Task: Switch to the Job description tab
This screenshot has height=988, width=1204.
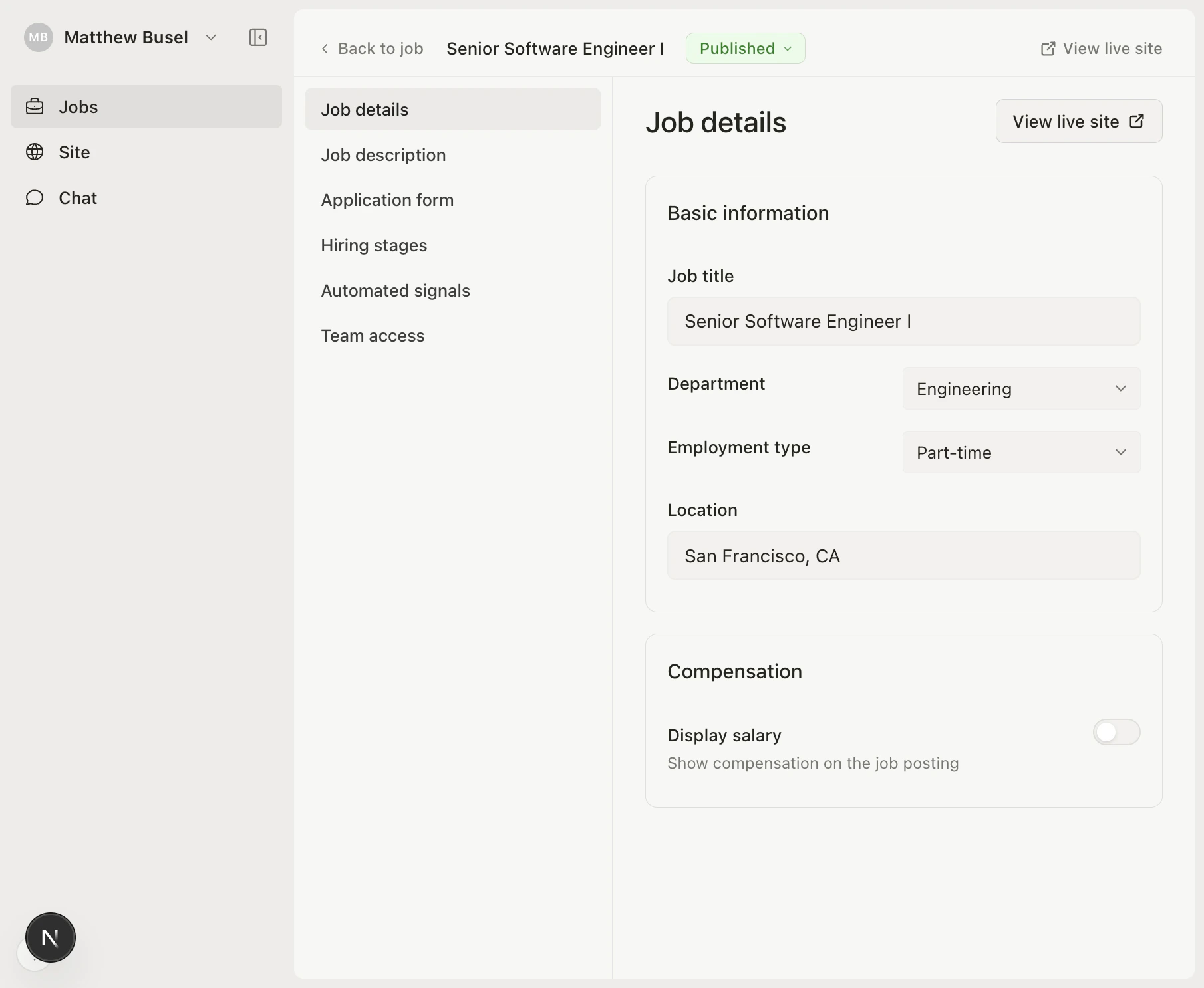Action: pyautogui.click(x=383, y=155)
